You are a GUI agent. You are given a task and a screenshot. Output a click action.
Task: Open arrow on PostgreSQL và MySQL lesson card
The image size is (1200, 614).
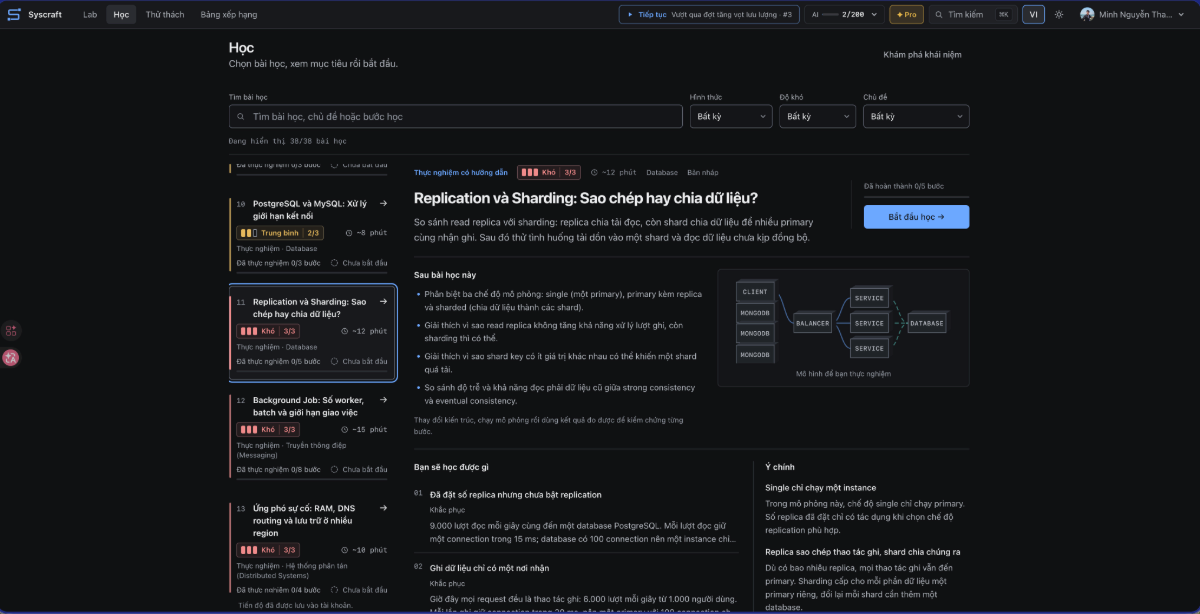pyautogui.click(x=383, y=203)
